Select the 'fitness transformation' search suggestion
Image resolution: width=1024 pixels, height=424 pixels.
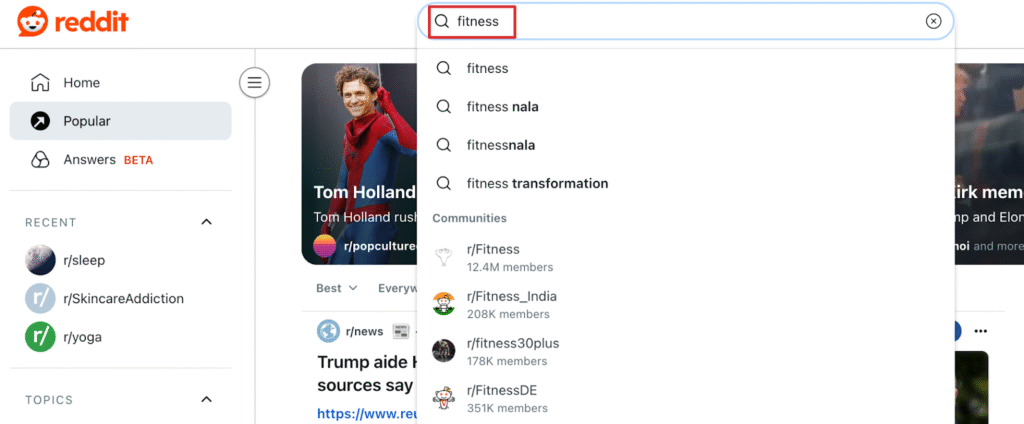point(537,183)
